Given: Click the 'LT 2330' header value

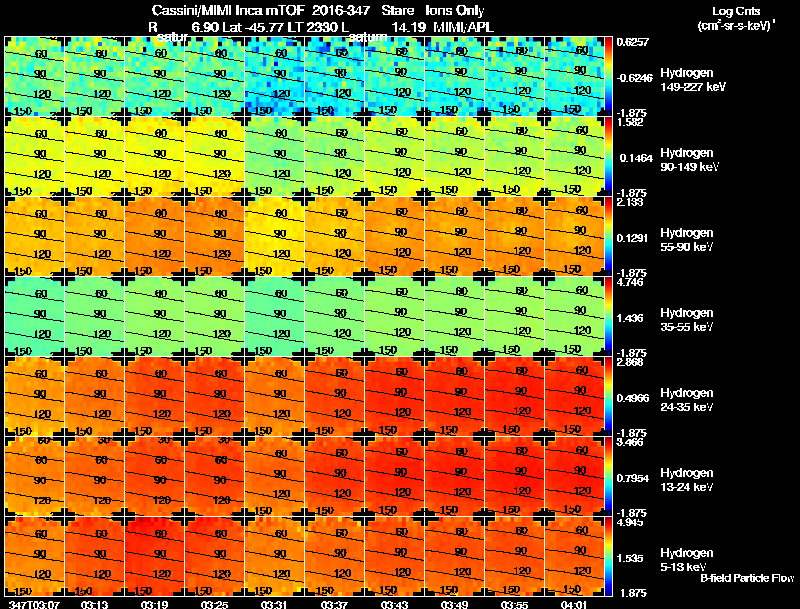Looking at the screenshot, I should pos(312,27).
